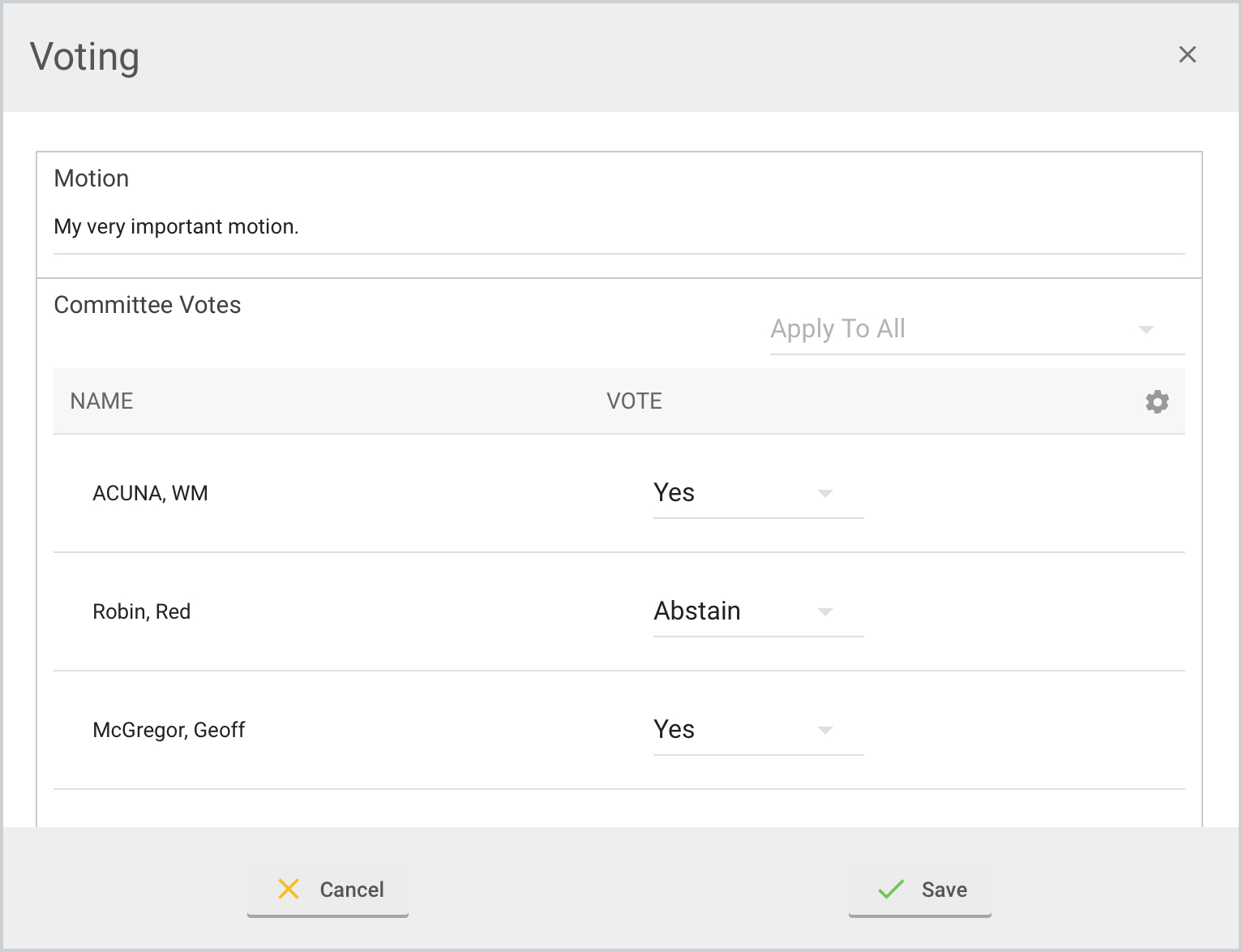Select the Robin, Red name cell
The height and width of the screenshot is (952, 1242).
coord(142,612)
